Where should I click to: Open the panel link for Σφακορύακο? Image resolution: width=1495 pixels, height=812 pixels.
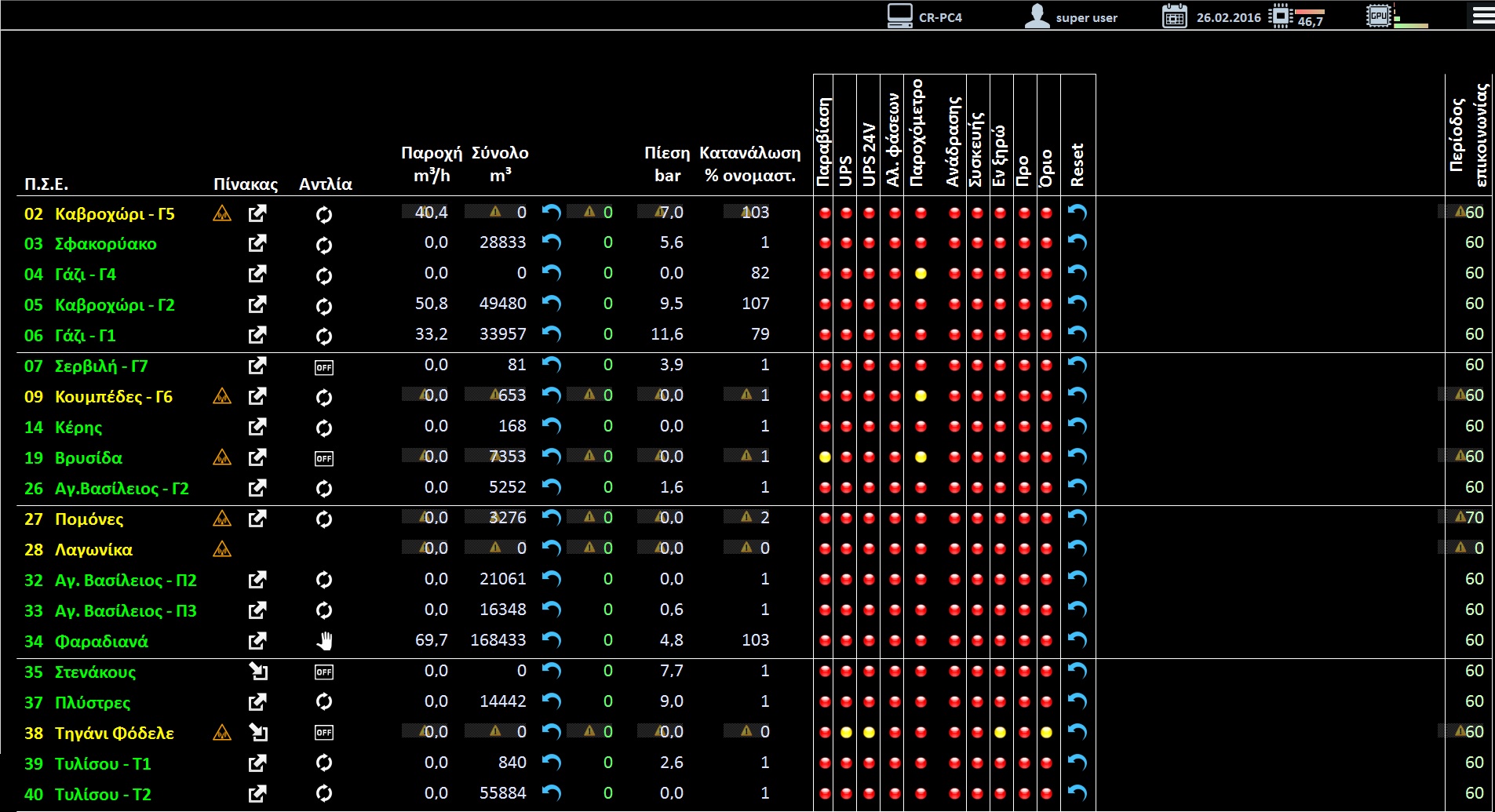click(257, 243)
